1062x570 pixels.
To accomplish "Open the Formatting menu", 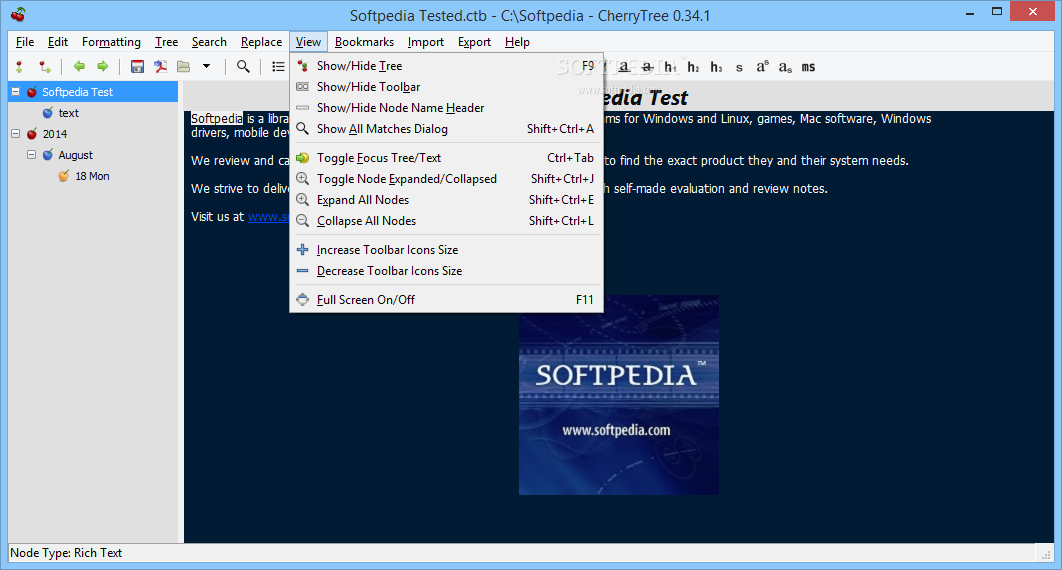I will 111,42.
